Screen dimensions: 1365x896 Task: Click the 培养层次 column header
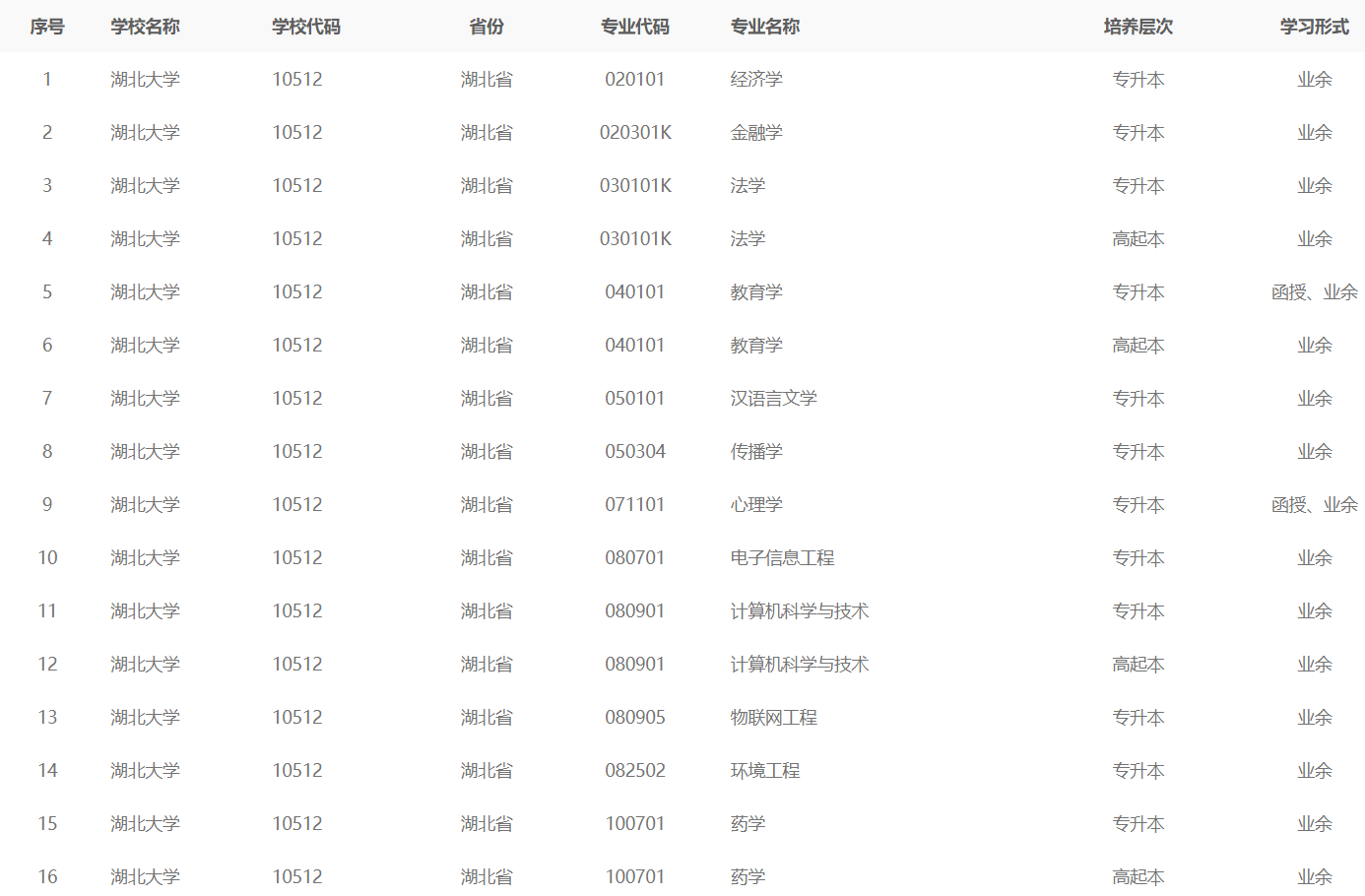[1138, 27]
